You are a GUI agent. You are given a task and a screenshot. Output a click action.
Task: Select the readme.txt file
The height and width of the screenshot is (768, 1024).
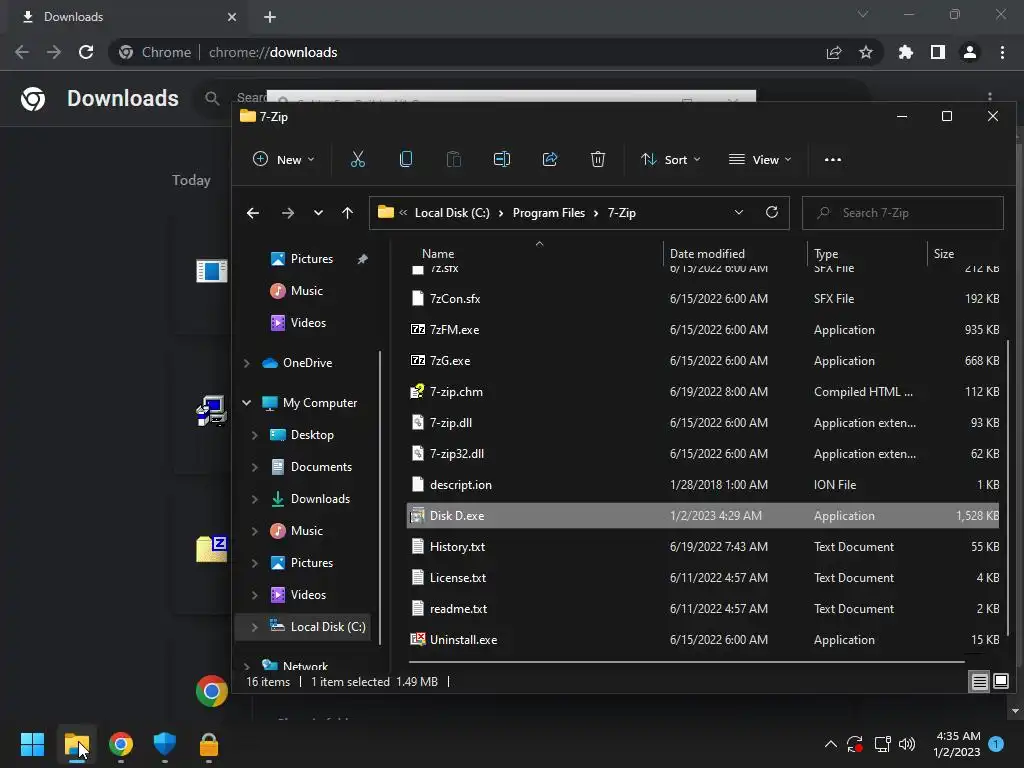pos(703,609)
